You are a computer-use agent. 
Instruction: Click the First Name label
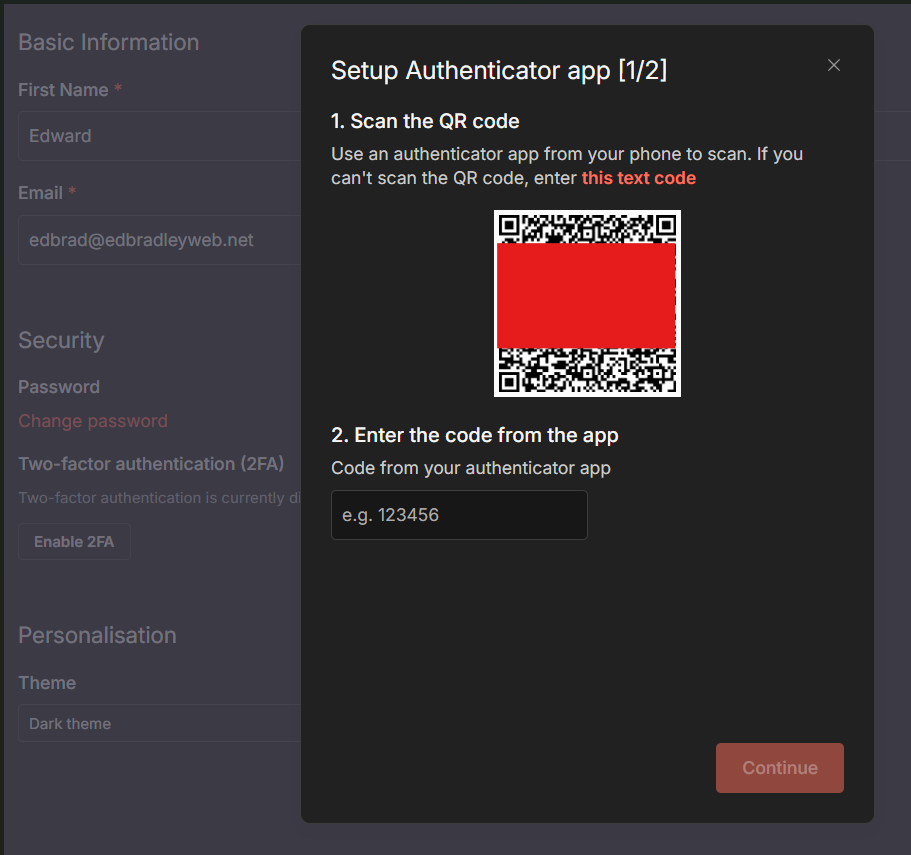[63, 90]
